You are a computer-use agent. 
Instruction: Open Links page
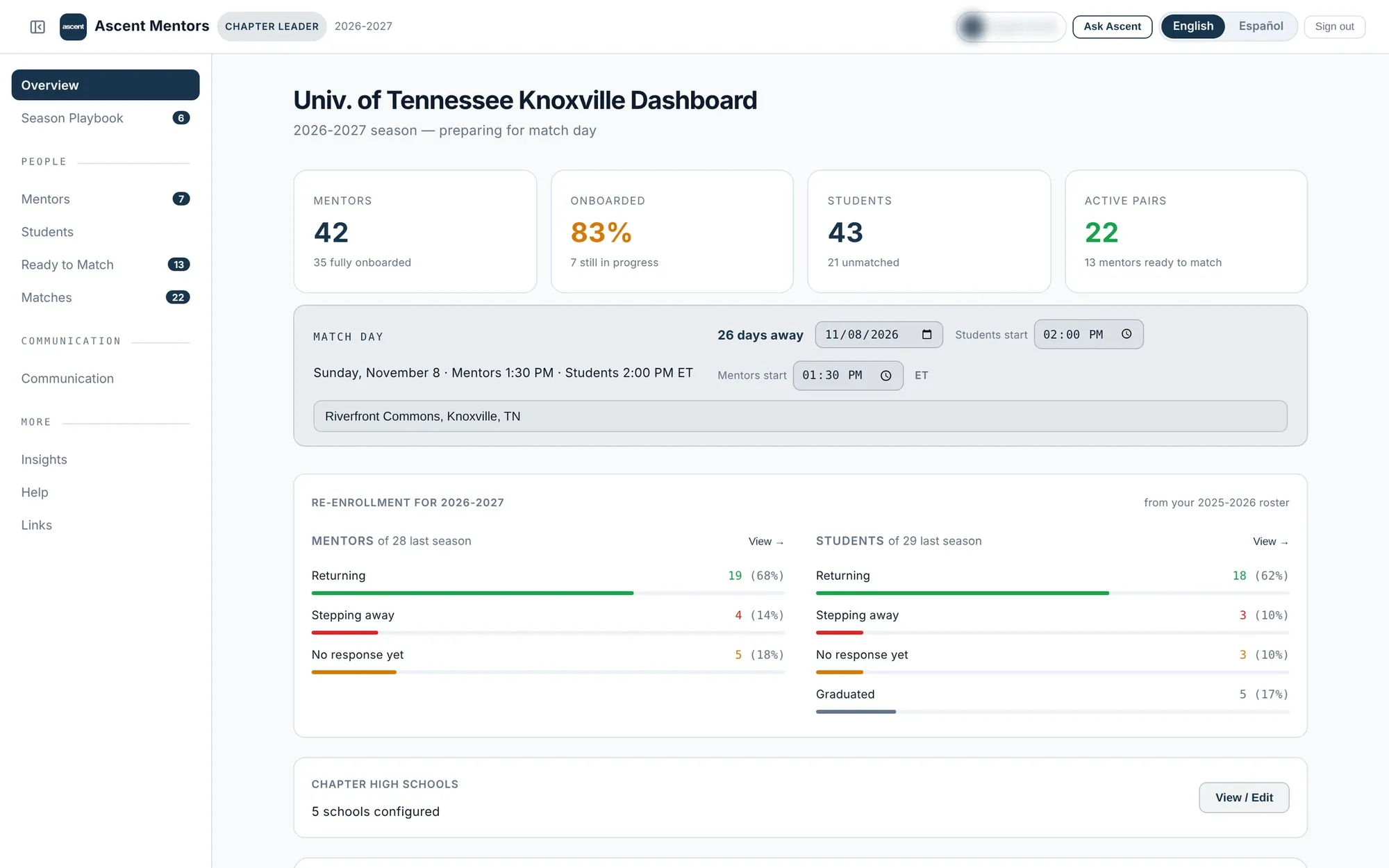point(106,525)
